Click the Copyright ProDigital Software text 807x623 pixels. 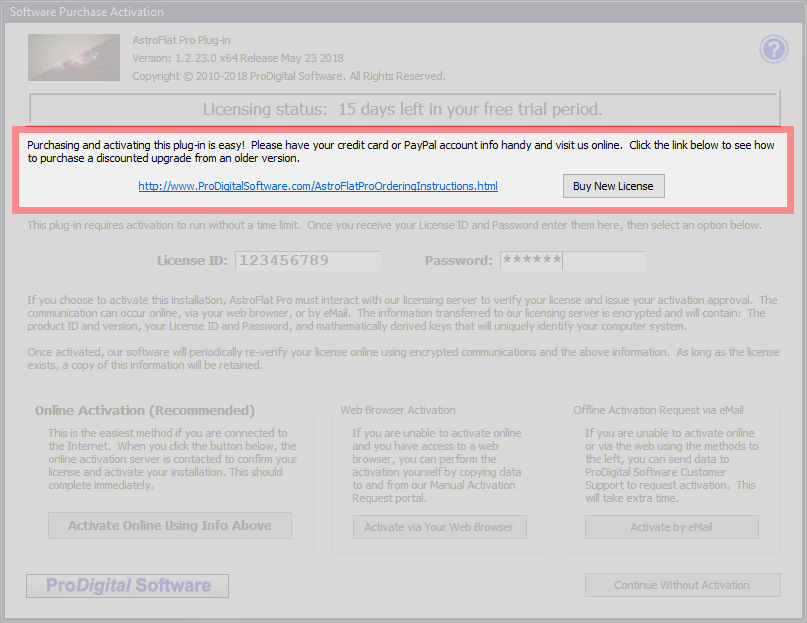click(289, 76)
